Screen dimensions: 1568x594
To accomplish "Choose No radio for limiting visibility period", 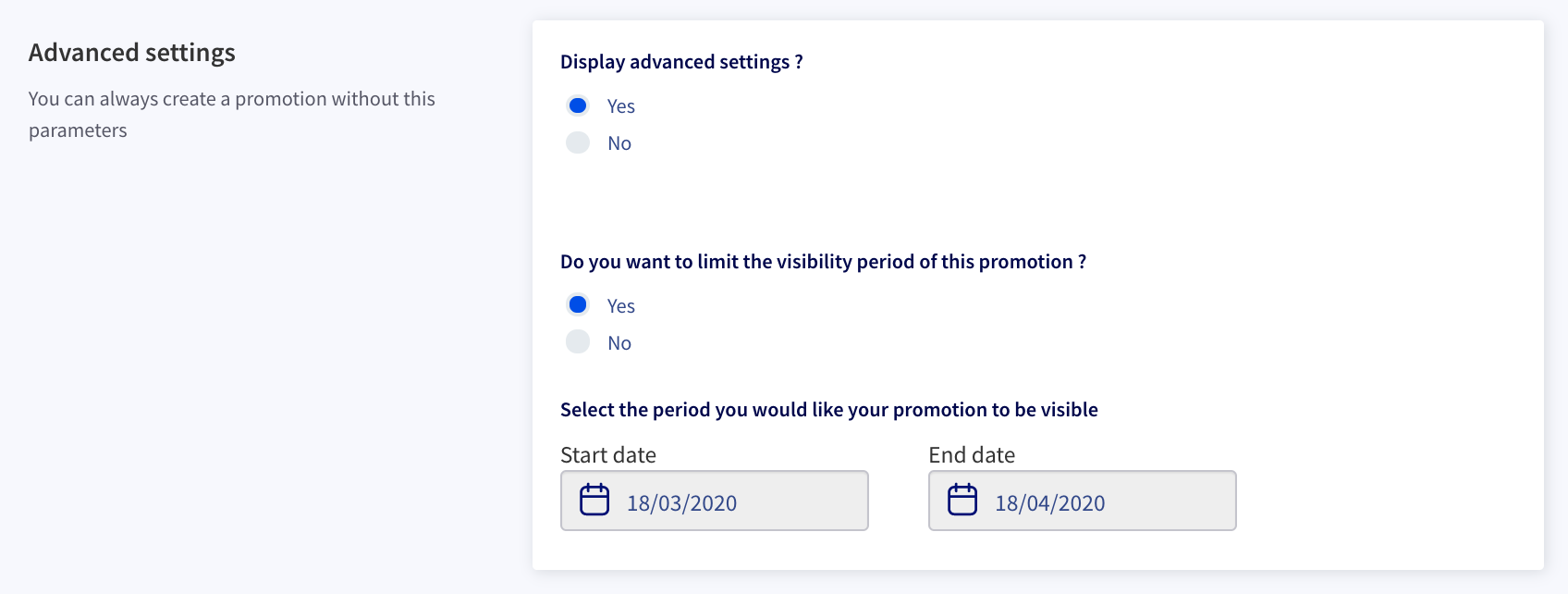I will (x=578, y=341).
